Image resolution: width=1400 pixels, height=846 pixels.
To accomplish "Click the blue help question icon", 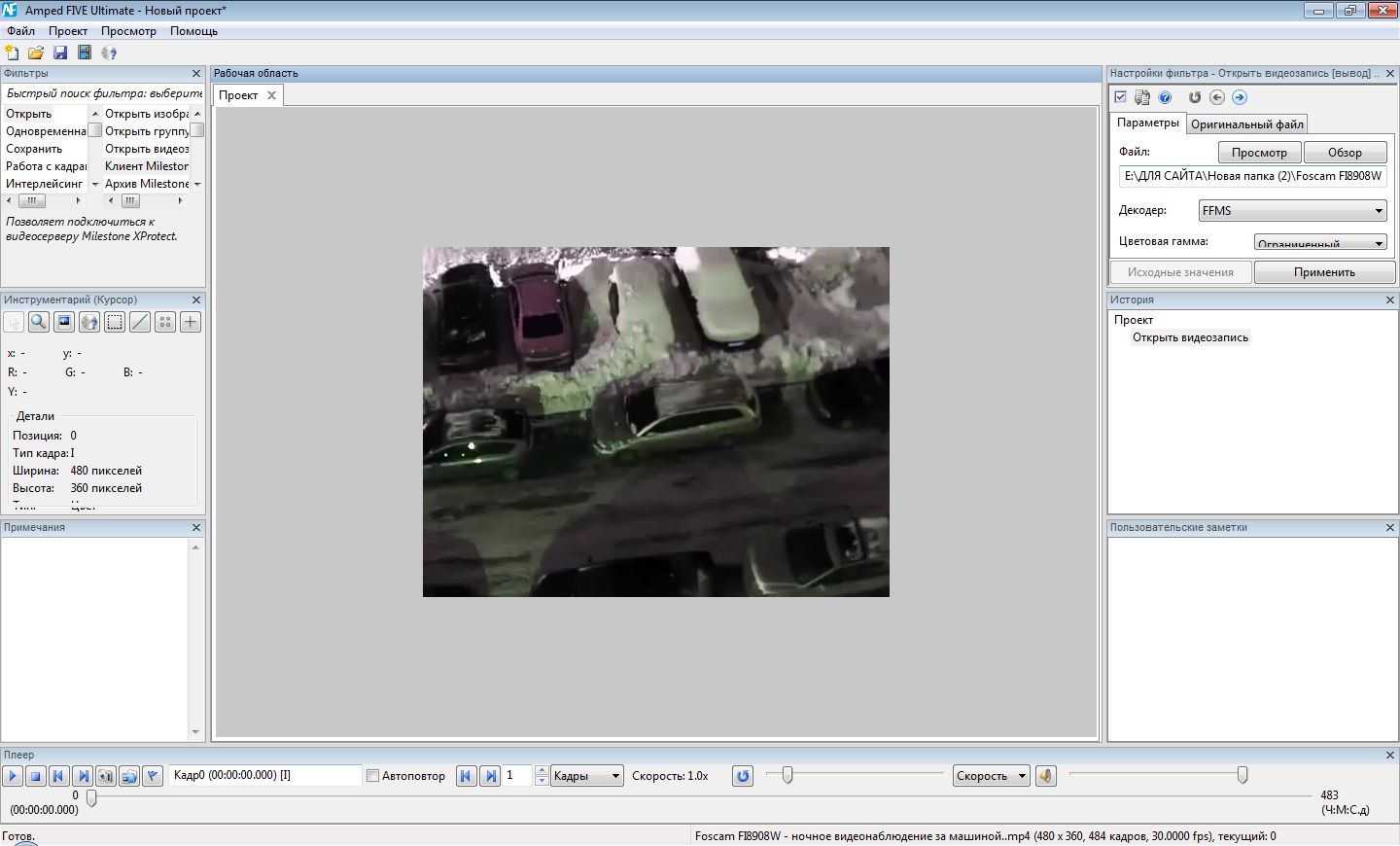I will point(1165,97).
